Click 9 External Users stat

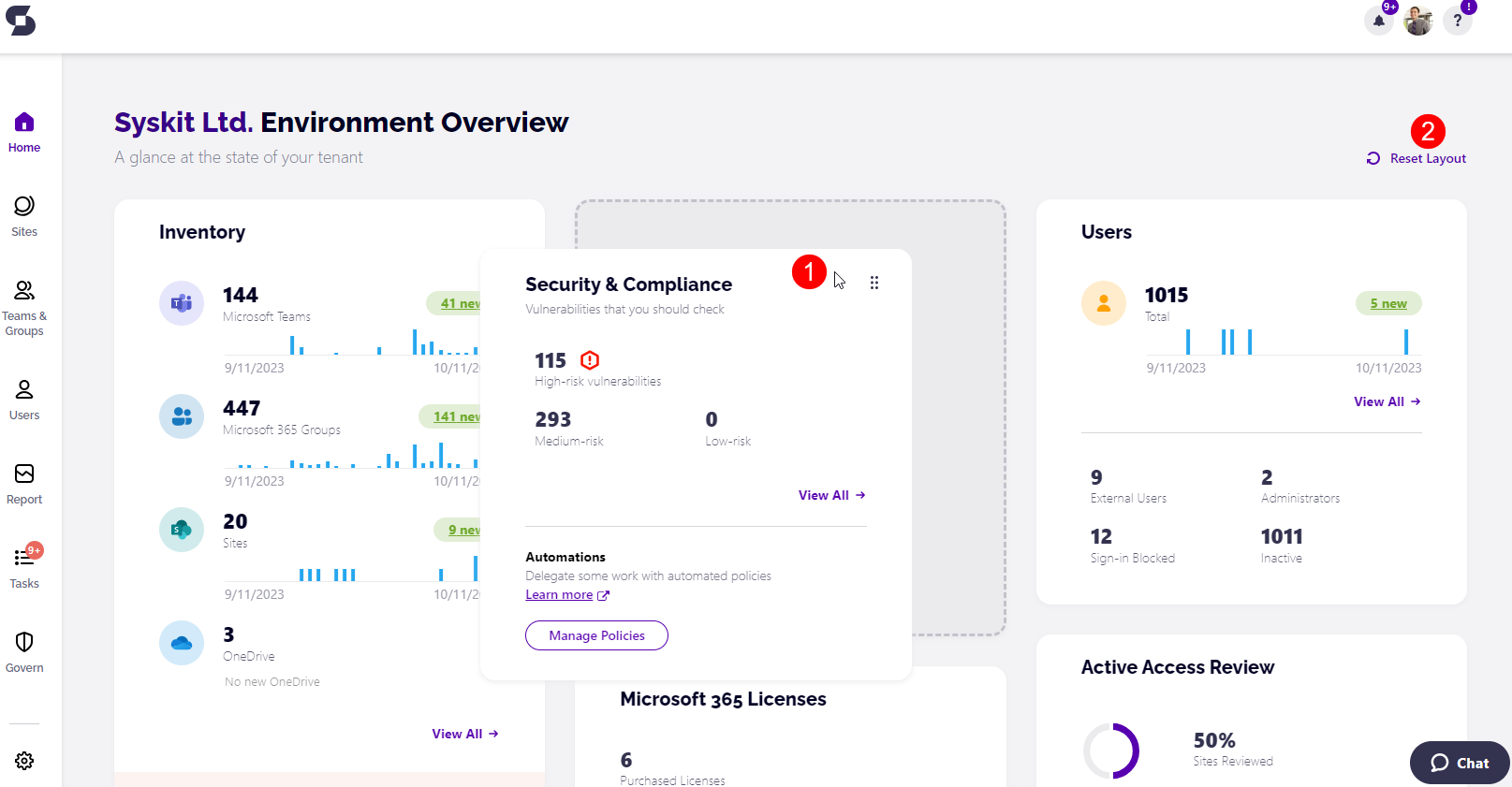tap(1128, 487)
